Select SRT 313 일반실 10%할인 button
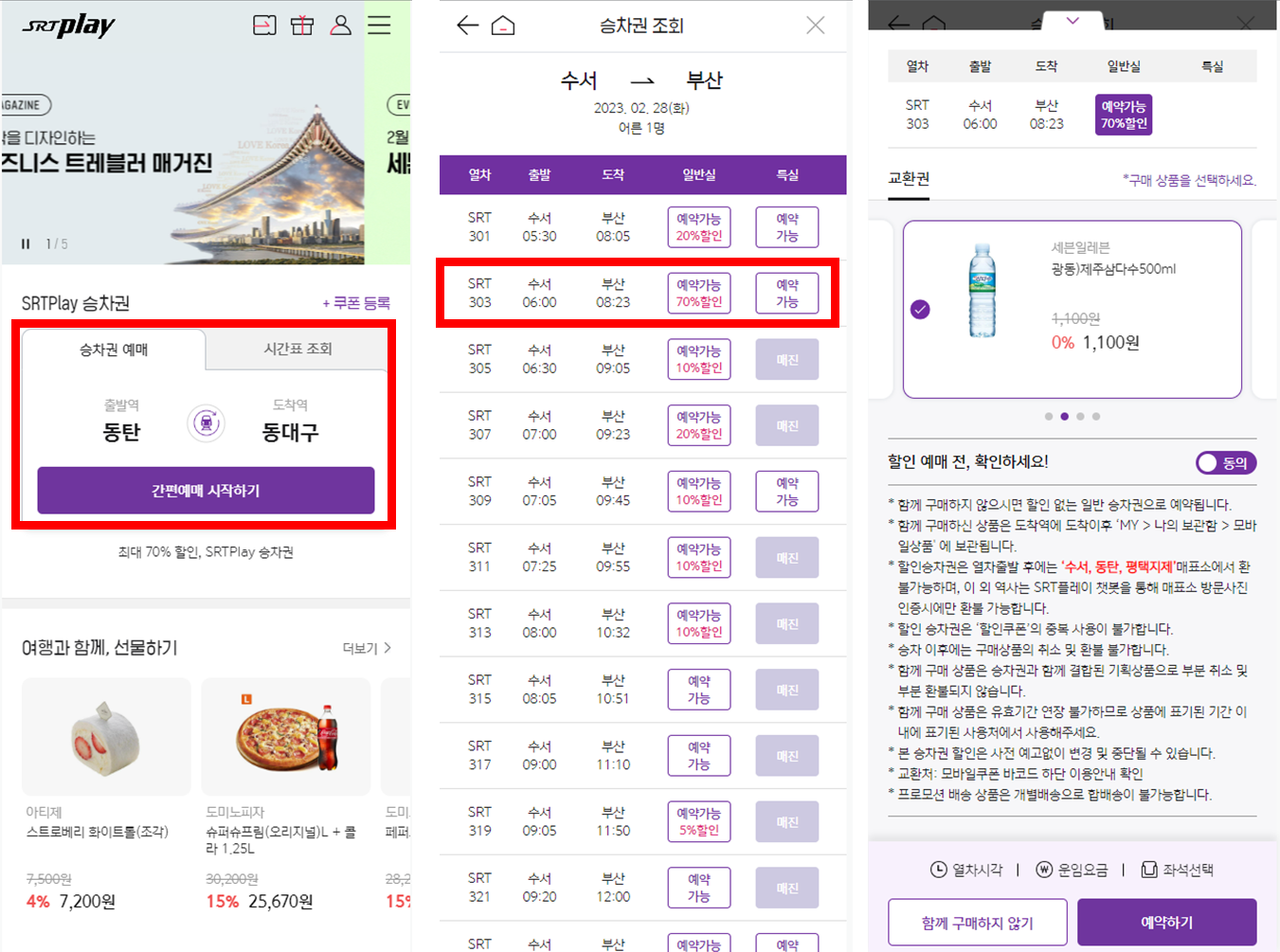The image size is (1280, 952). coord(699,623)
